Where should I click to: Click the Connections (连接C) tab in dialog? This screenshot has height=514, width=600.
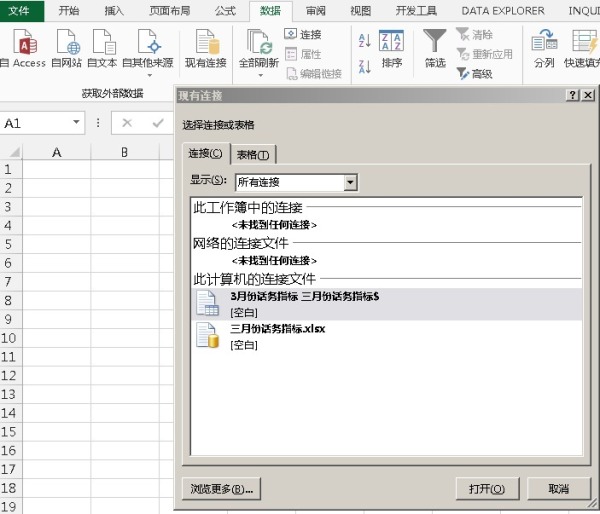(x=206, y=154)
